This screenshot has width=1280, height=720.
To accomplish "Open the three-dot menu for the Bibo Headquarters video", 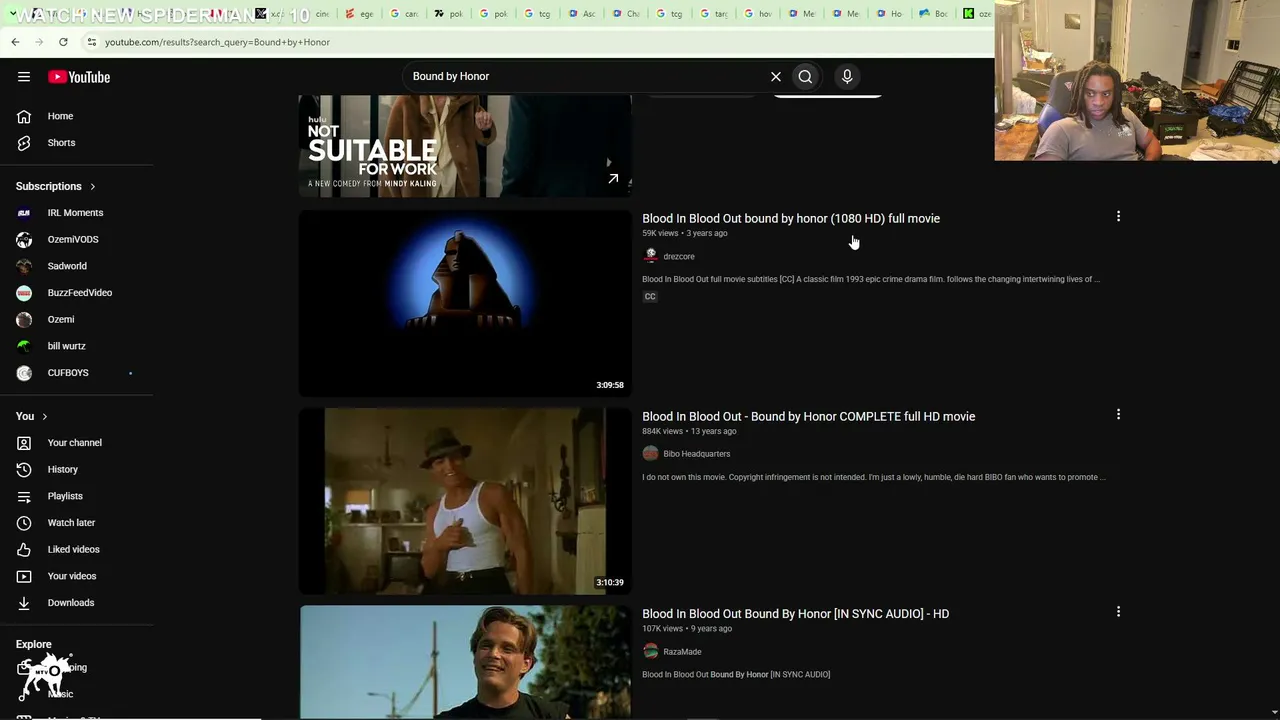I will [x=1118, y=414].
